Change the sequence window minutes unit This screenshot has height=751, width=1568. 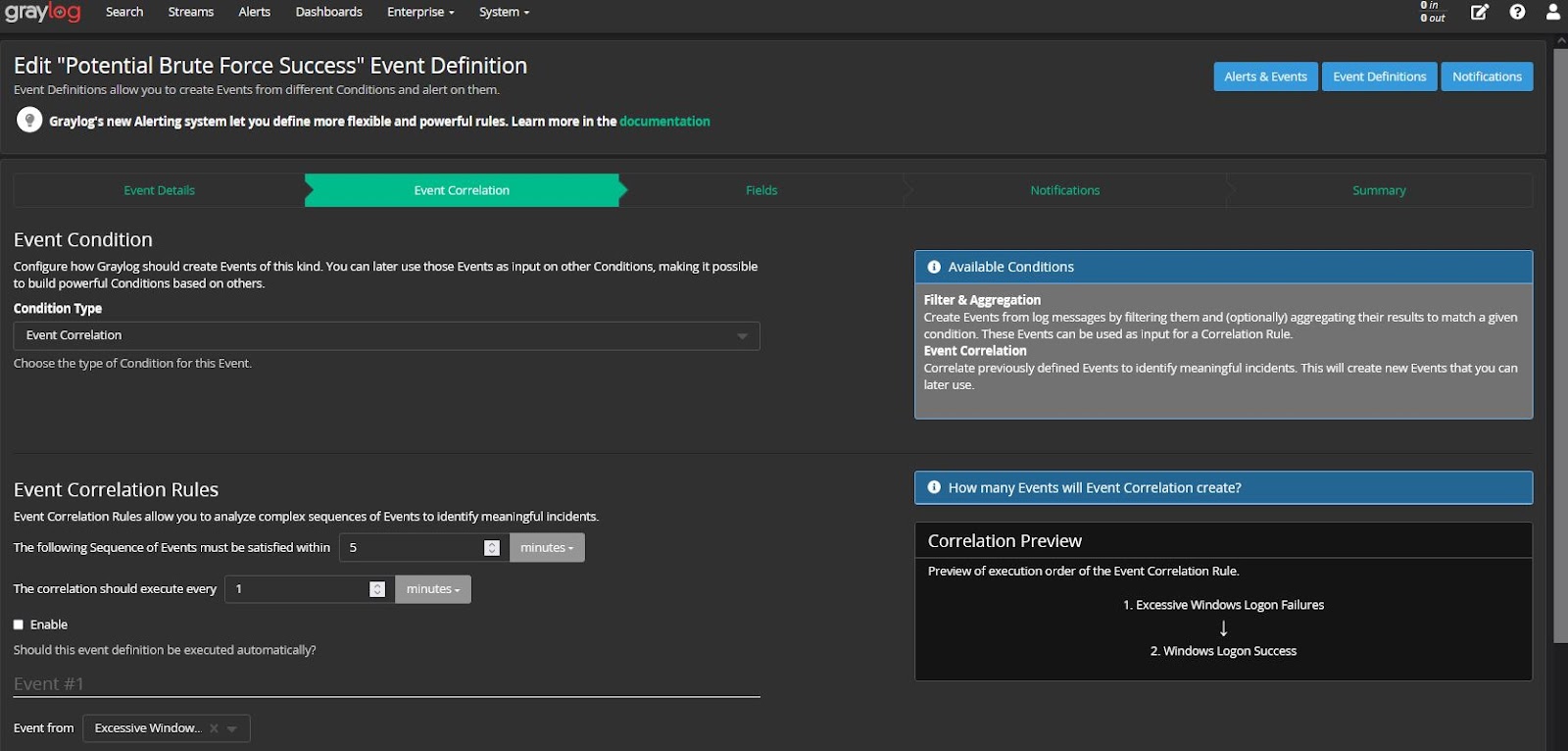[547, 548]
